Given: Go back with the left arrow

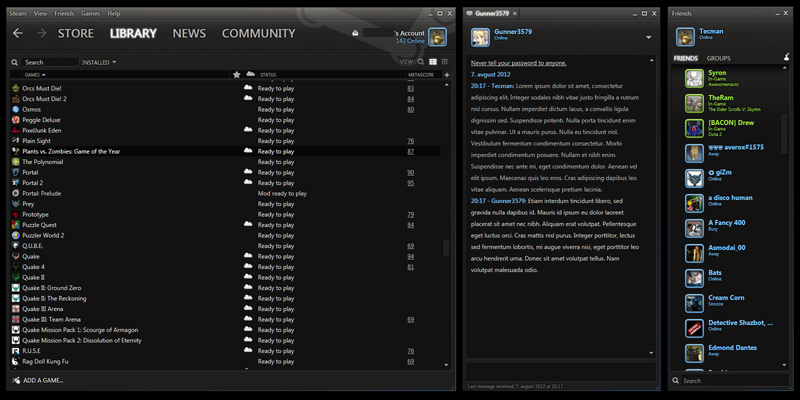Looking at the screenshot, I should (x=17, y=33).
